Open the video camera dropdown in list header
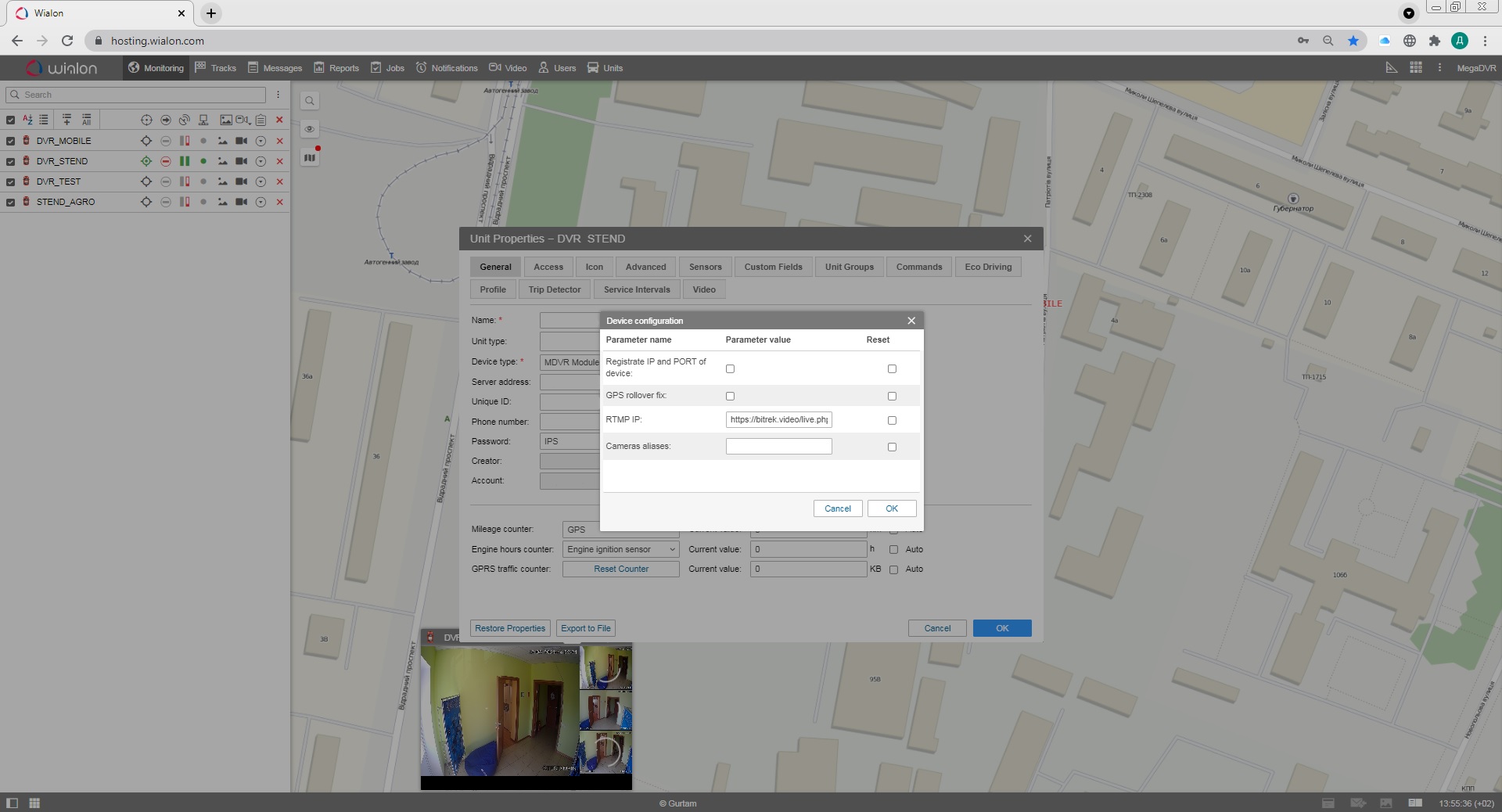The image size is (1502, 812). click(x=243, y=120)
